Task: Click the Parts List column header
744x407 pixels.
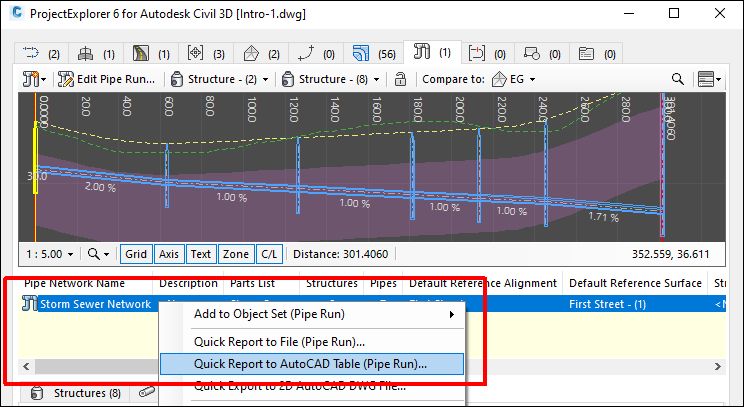Action: 252,283
